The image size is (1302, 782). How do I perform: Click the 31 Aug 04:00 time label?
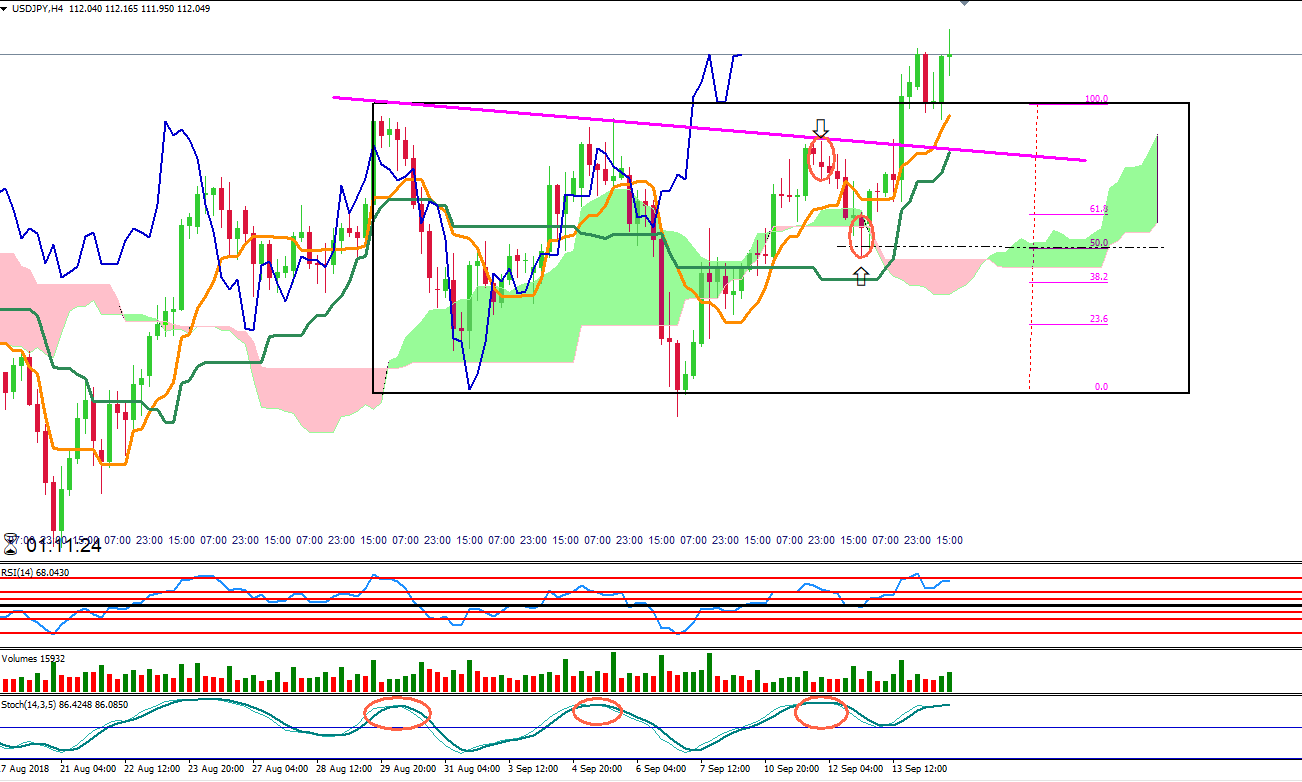click(473, 769)
